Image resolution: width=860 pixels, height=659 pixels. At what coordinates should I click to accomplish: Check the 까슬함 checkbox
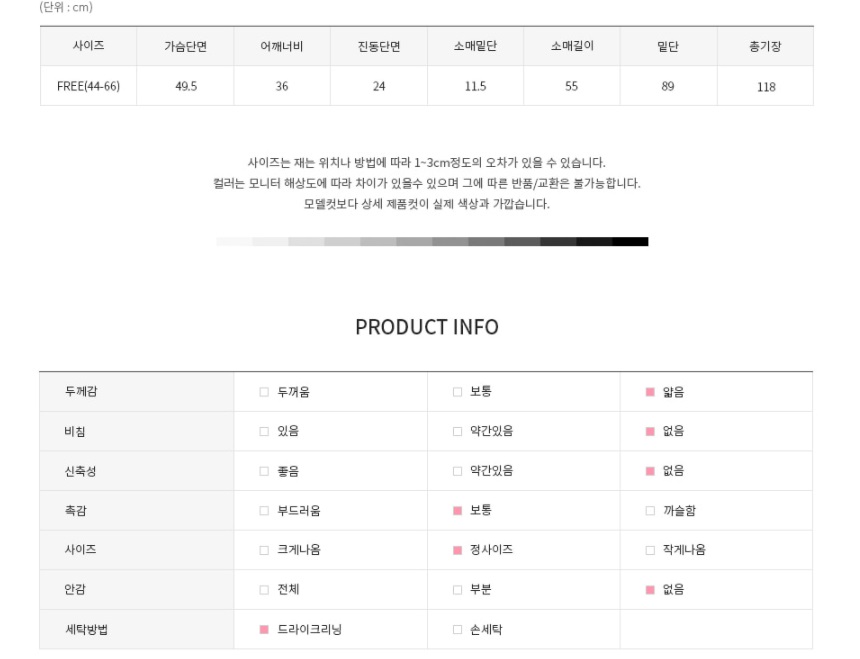click(x=650, y=511)
